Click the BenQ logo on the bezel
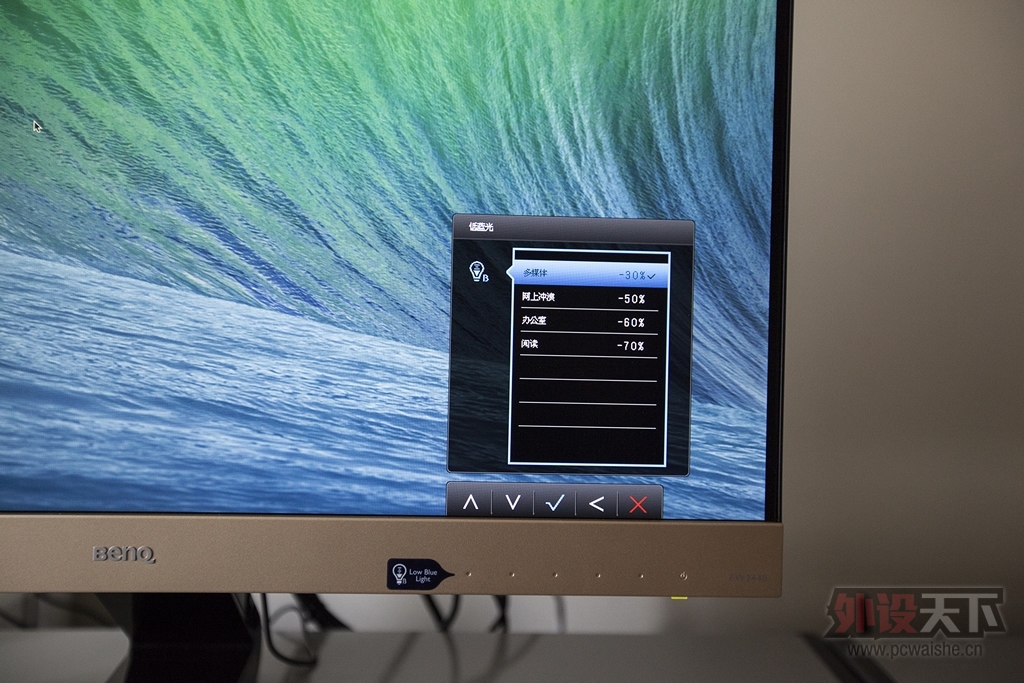This screenshot has height=683, width=1024. click(124, 554)
